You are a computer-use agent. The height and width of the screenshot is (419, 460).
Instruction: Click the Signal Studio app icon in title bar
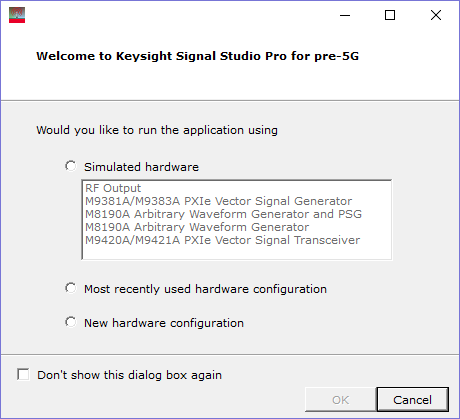[17, 15]
